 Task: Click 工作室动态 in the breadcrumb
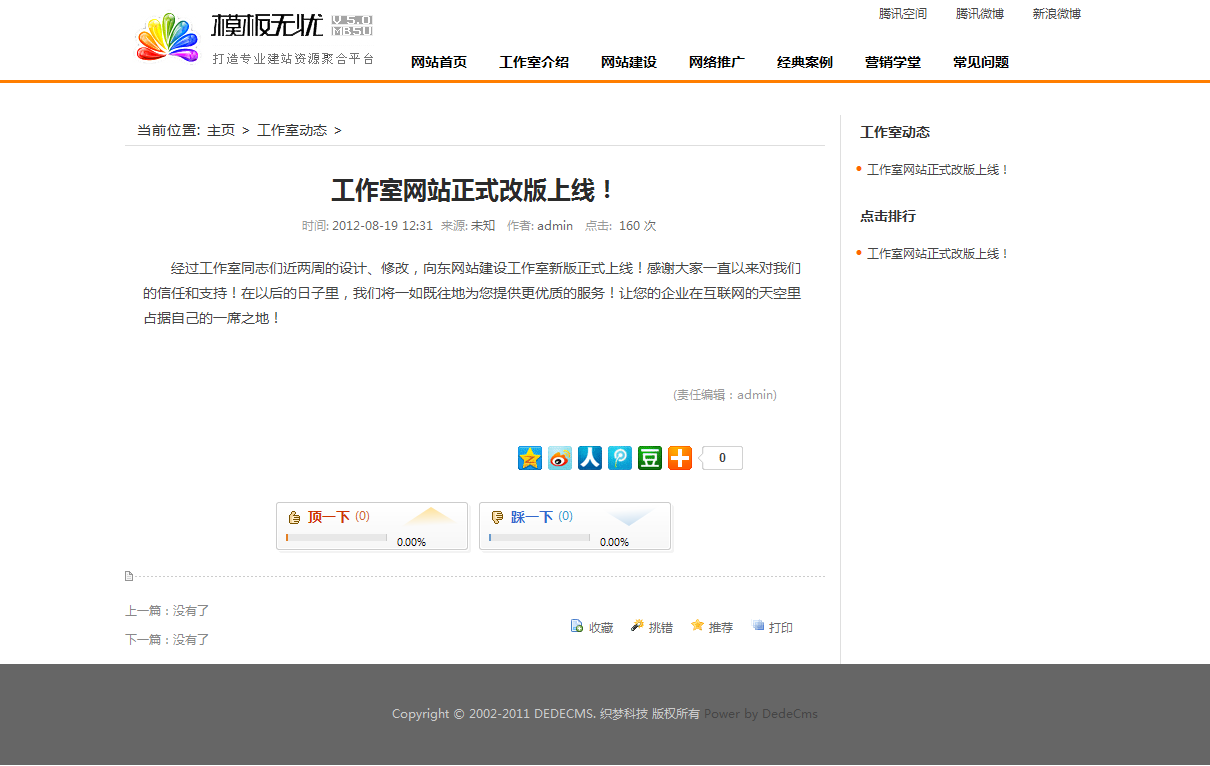[x=292, y=131]
